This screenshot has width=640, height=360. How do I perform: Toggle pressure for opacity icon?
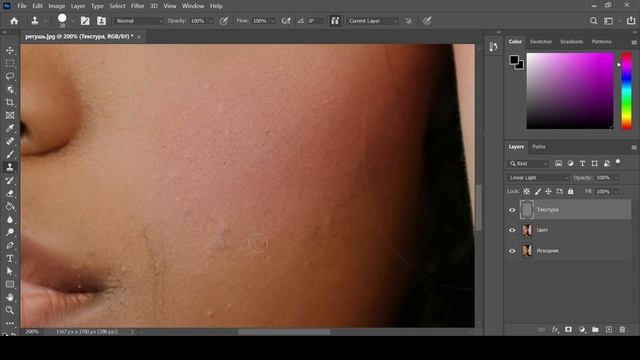pos(224,21)
